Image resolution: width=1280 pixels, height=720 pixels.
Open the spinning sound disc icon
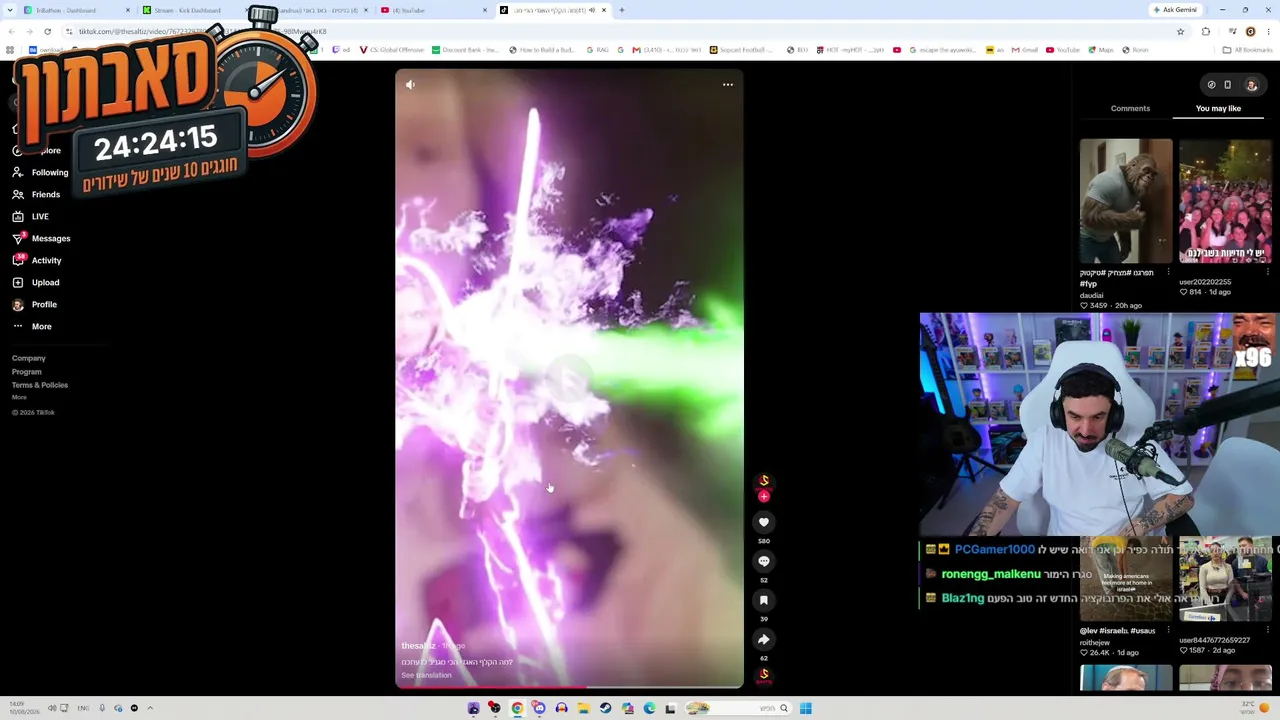pos(764,675)
